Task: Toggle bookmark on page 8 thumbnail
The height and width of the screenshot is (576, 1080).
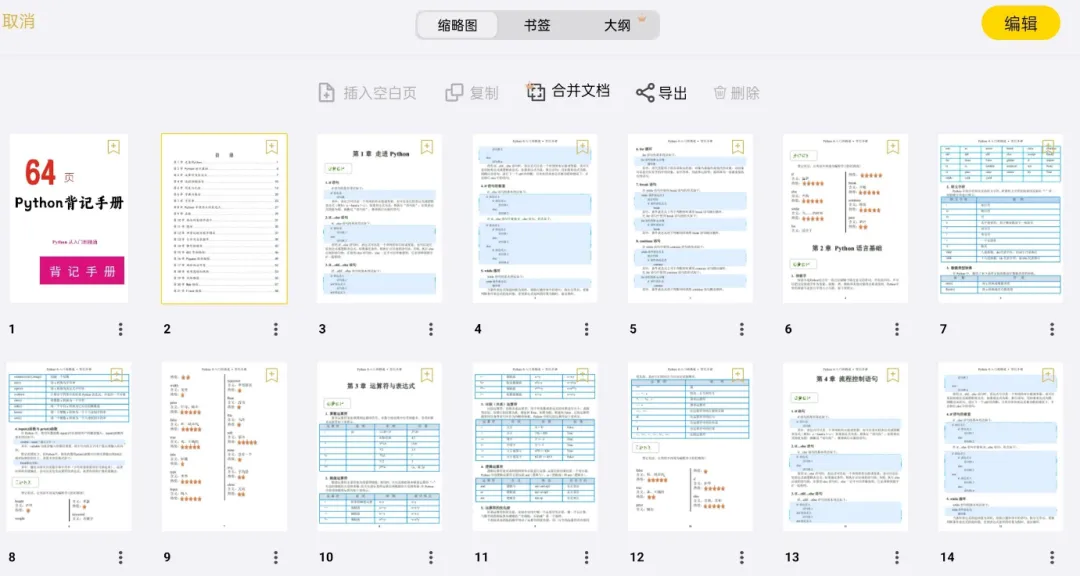Action: [116, 375]
